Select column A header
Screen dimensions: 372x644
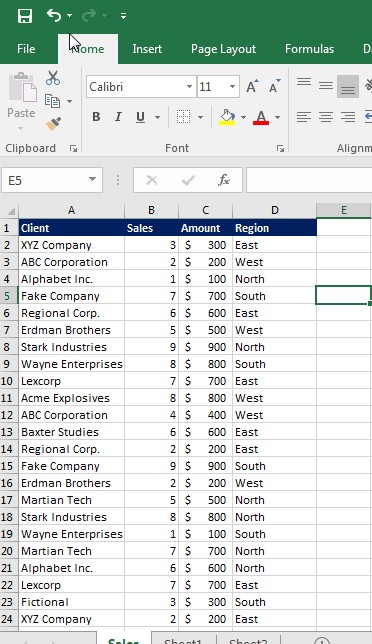[71, 210]
